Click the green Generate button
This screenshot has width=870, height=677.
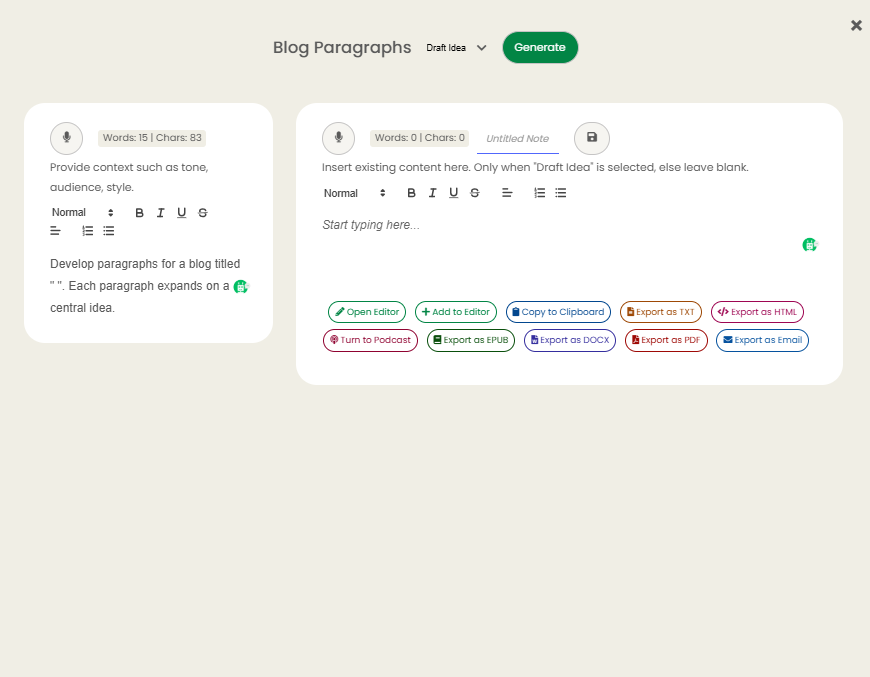(x=540, y=48)
